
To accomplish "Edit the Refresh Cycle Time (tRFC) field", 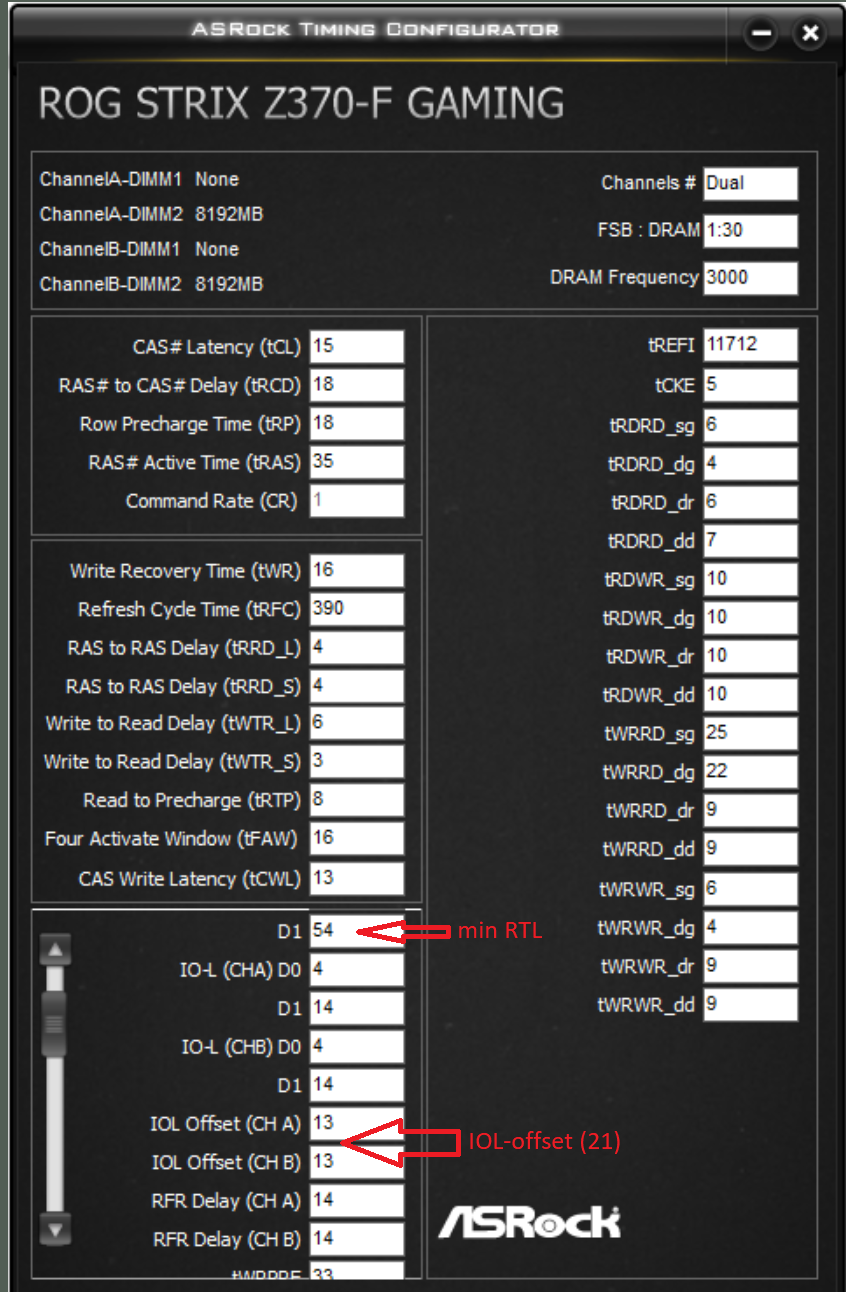I will click(357, 609).
